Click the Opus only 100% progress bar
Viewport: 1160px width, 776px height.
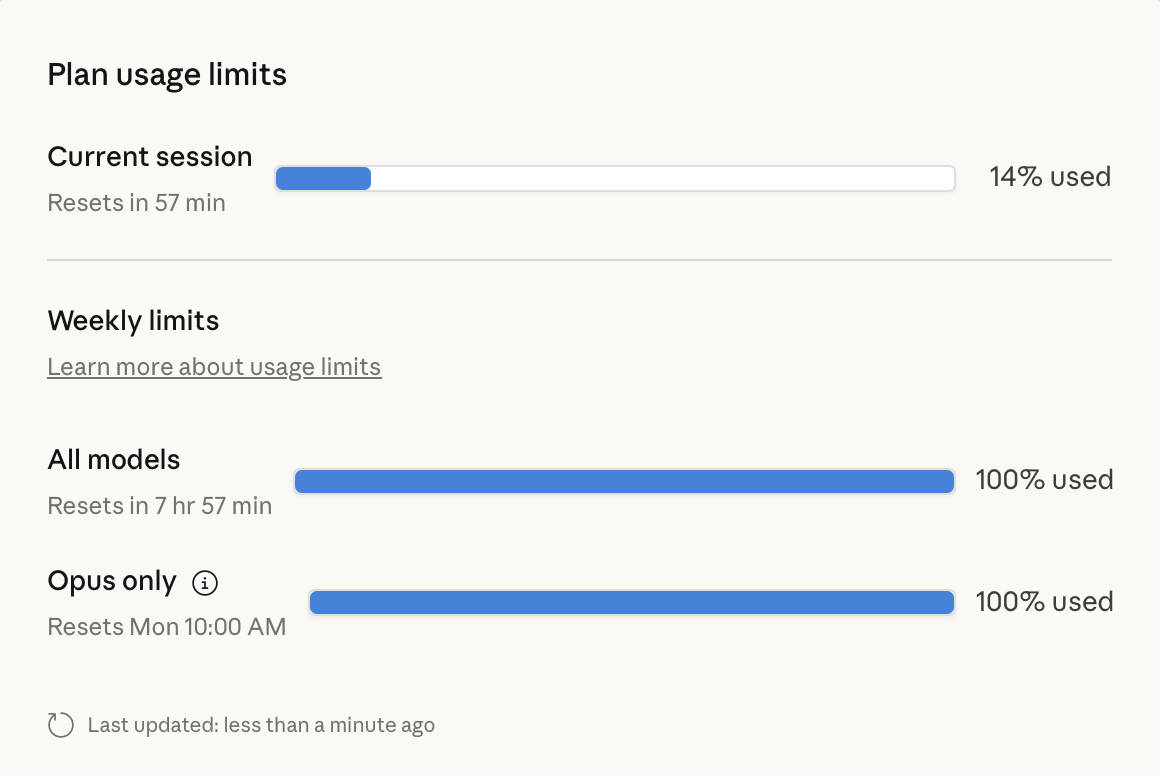(x=632, y=602)
